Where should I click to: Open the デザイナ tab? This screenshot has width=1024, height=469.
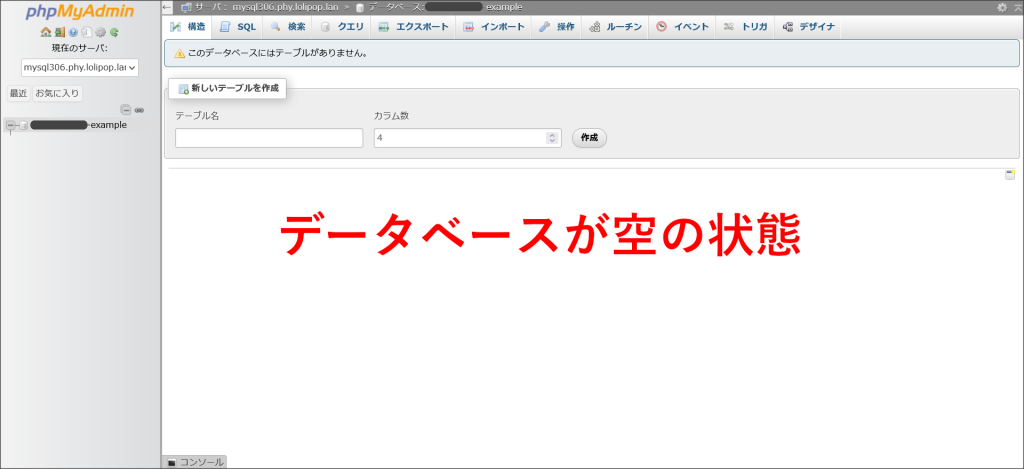808,27
